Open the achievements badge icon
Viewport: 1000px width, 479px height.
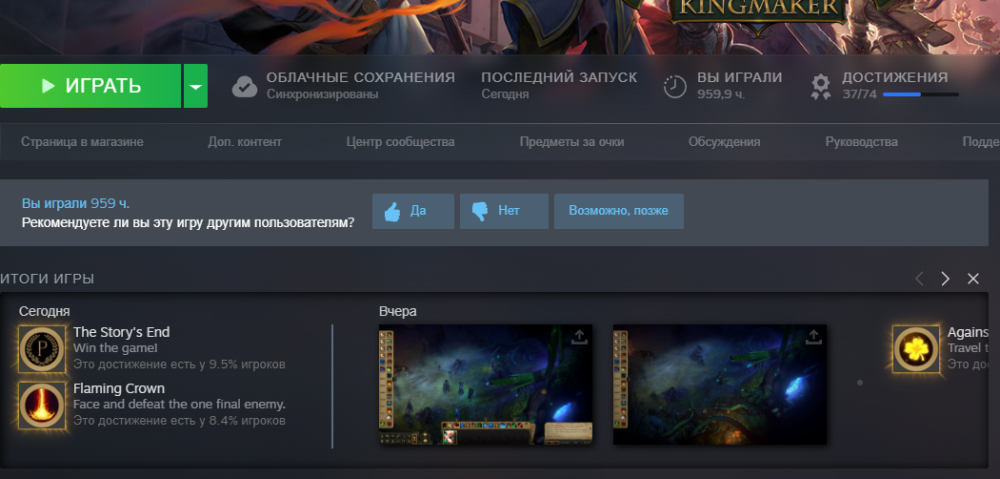(821, 87)
